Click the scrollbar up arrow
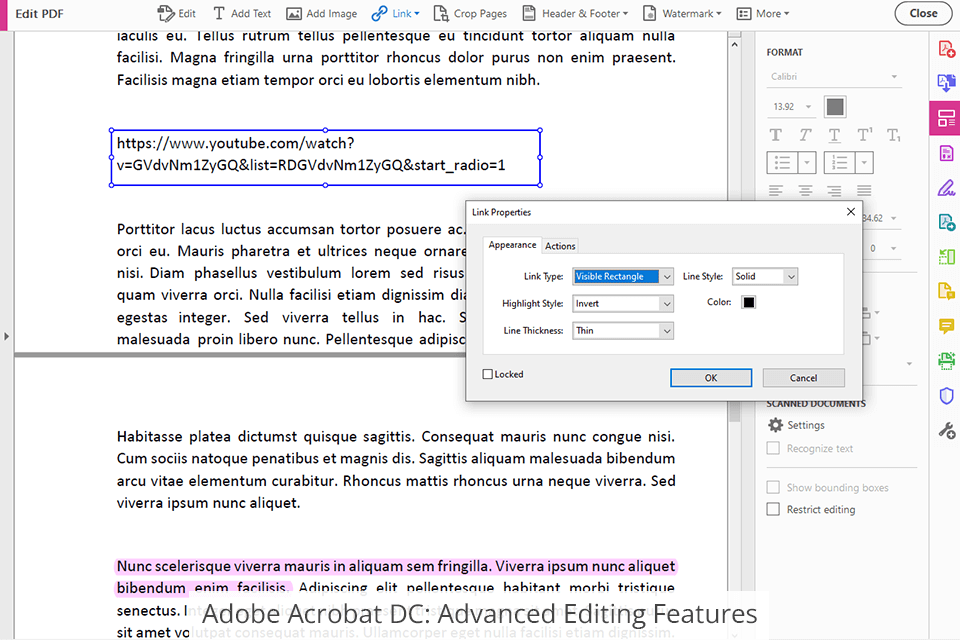The width and height of the screenshot is (960, 640). tap(735, 45)
